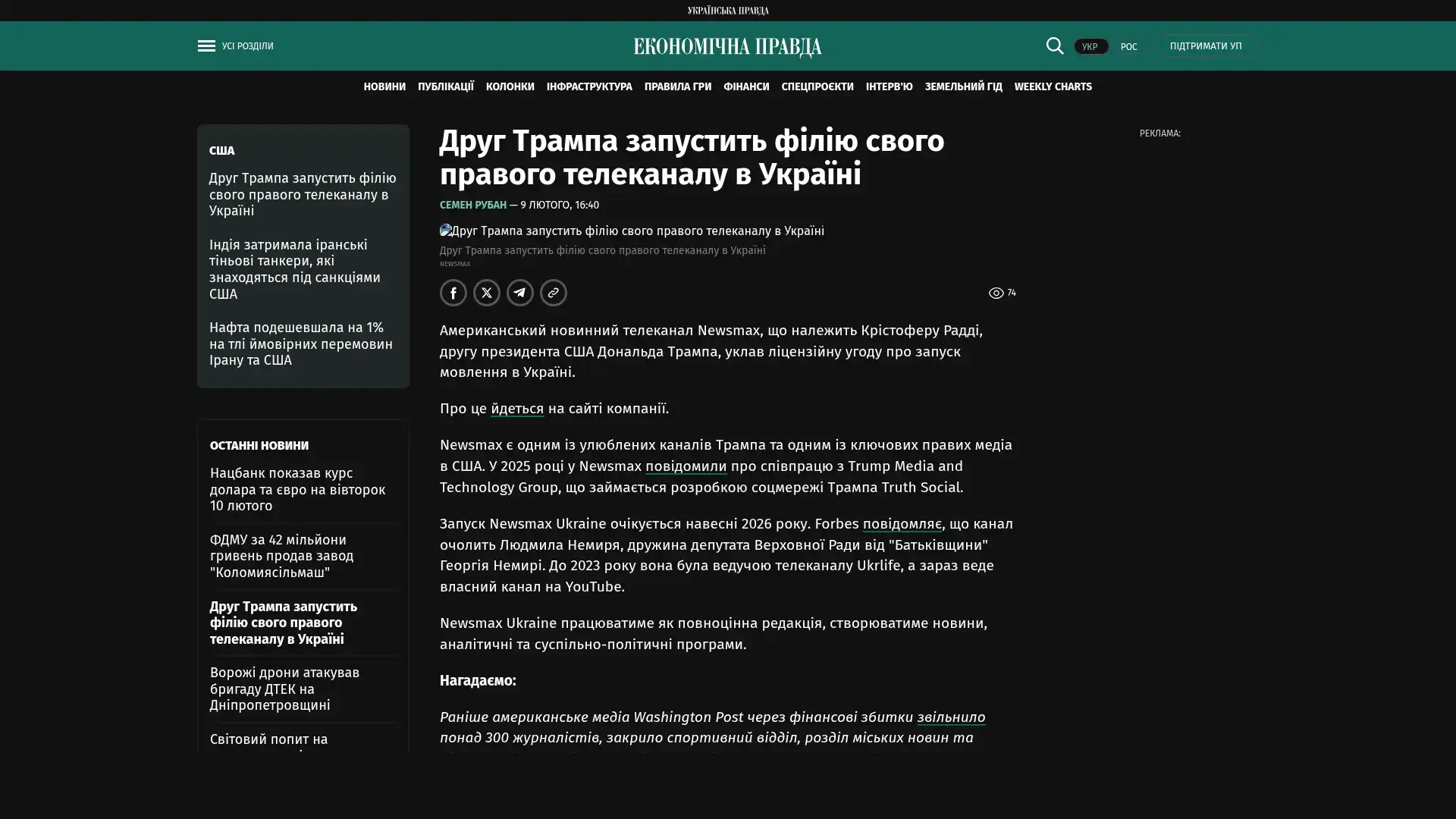Follow the 'йдеться' source link
This screenshot has width=1456, height=819.
(x=517, y=409)
